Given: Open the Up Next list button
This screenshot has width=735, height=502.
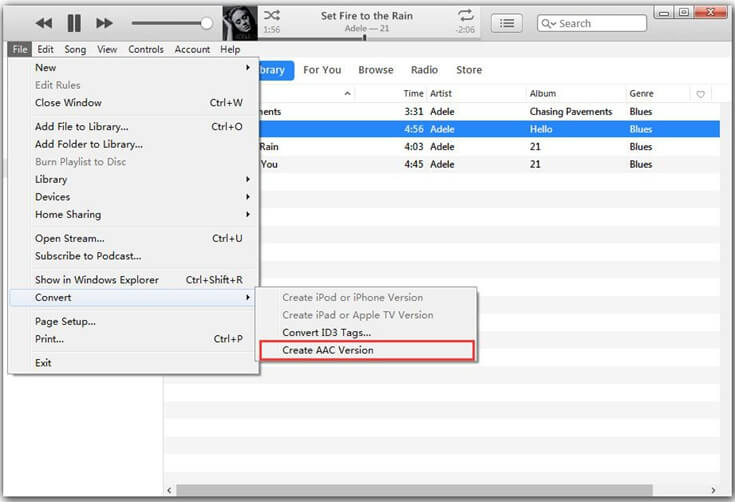Looking at the screenshot, I should tap(507, 23).
